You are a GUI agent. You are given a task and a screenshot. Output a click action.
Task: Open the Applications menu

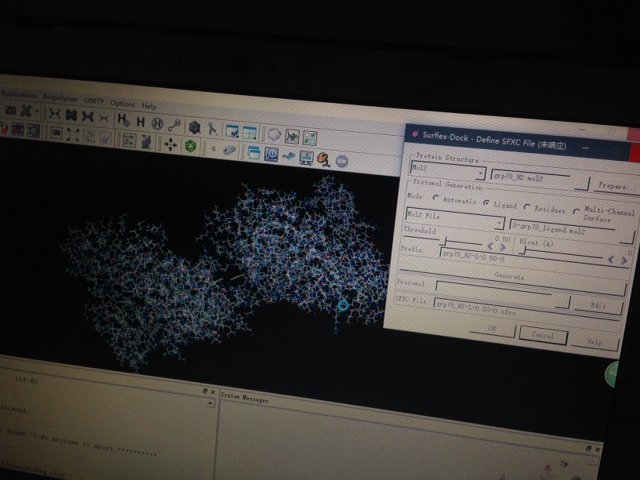(19, 95)
